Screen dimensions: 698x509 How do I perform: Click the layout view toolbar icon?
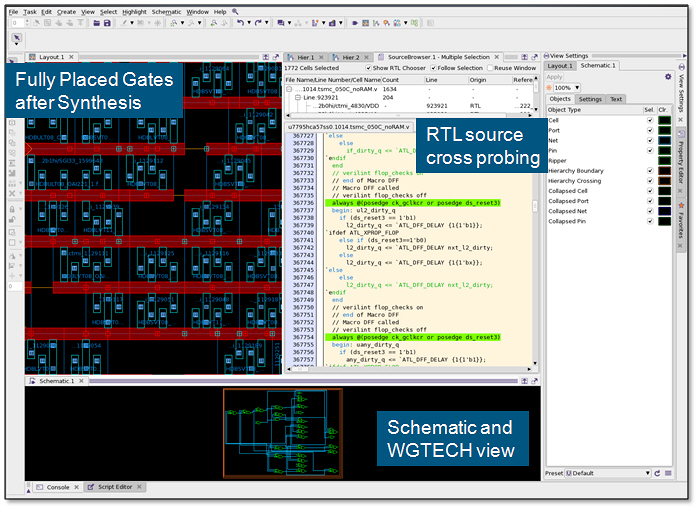[x=365, y=23]
